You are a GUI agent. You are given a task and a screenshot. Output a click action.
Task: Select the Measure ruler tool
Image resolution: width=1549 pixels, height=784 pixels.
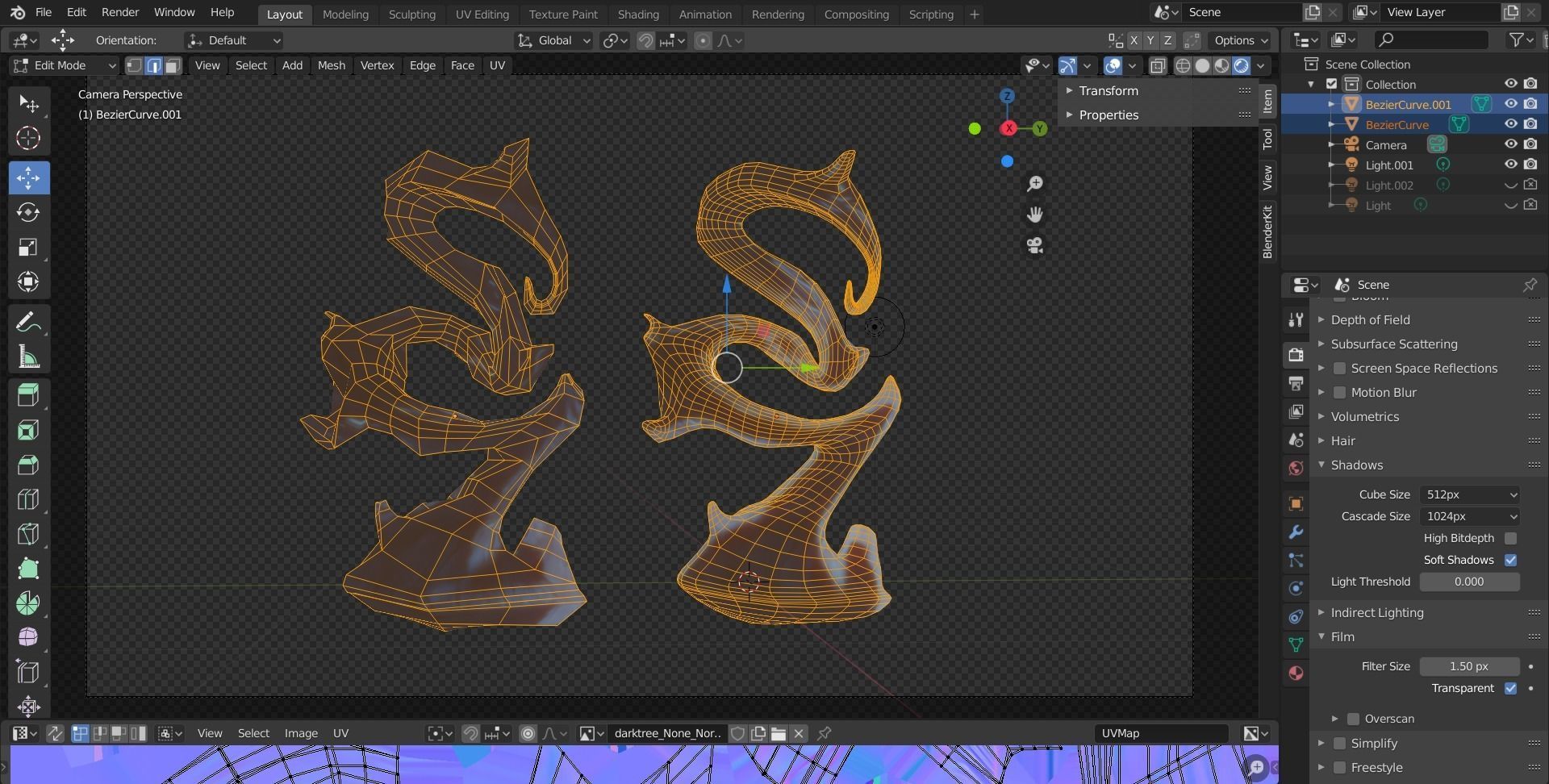[x=28, y=357]
